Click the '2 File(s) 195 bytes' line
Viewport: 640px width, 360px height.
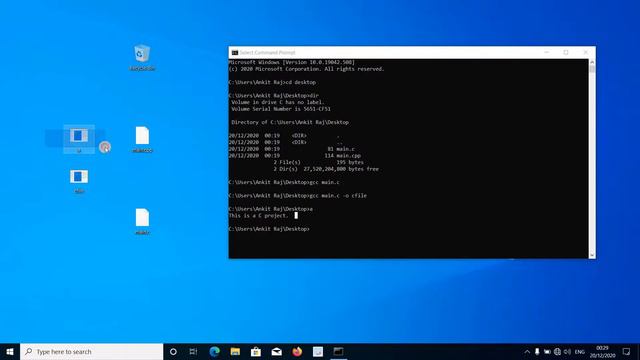click(318, 162)
